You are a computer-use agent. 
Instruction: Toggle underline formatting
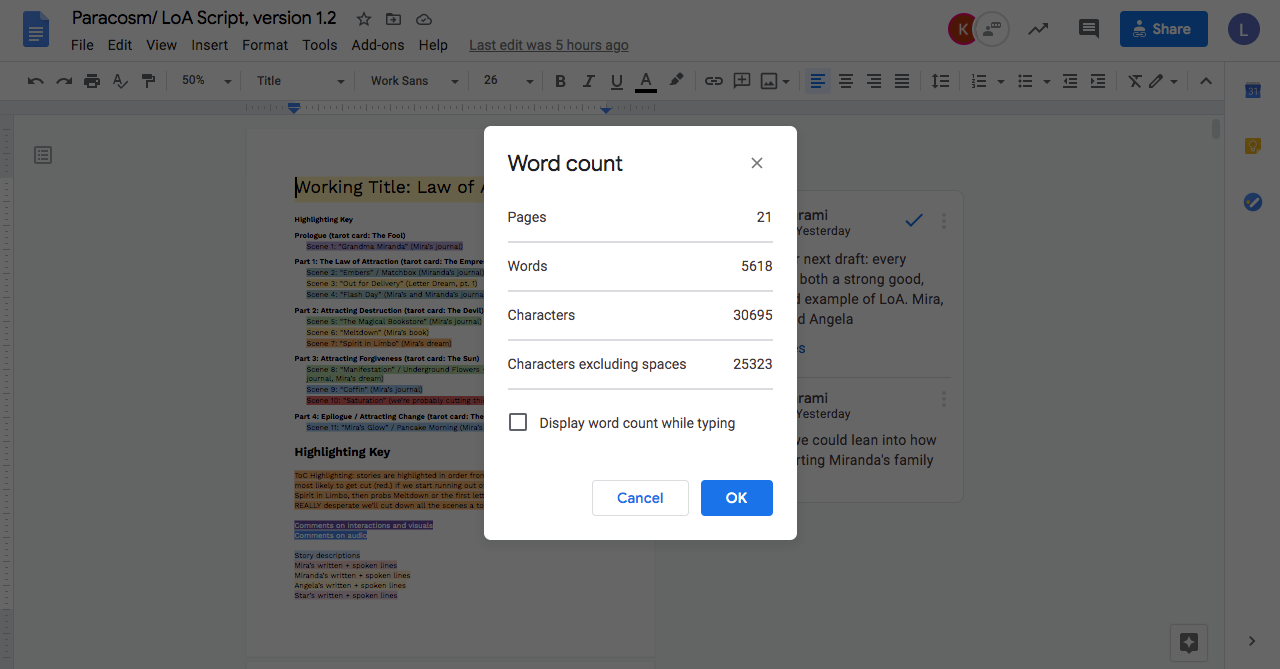616,81
